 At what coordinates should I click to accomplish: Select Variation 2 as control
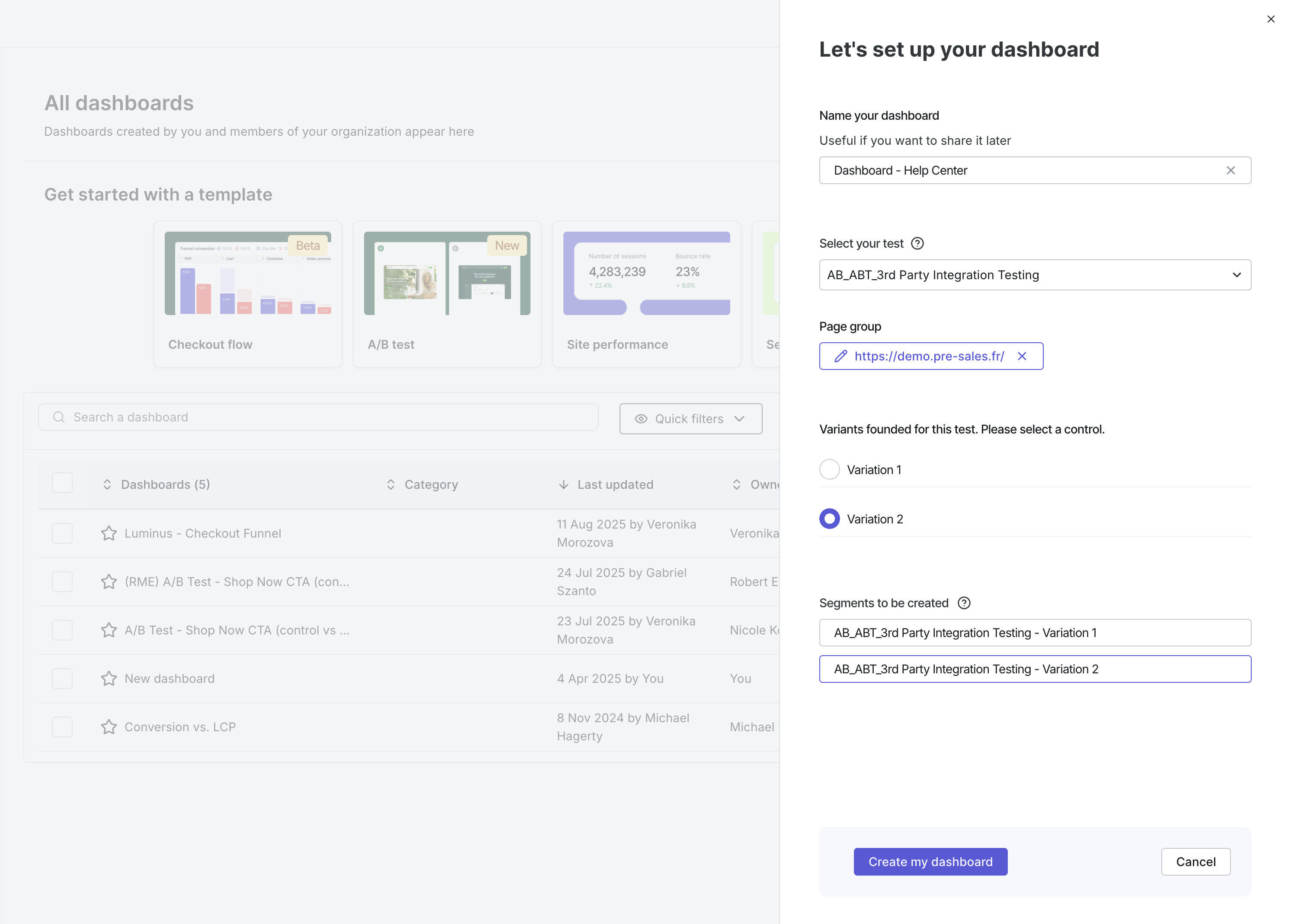[x=829, y=519]
